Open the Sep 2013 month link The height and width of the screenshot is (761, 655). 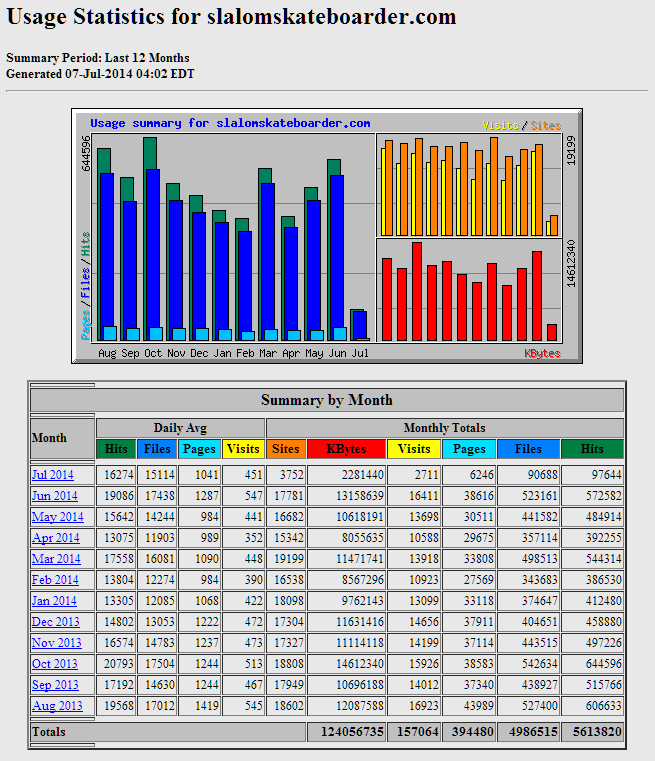pos(54,685)
